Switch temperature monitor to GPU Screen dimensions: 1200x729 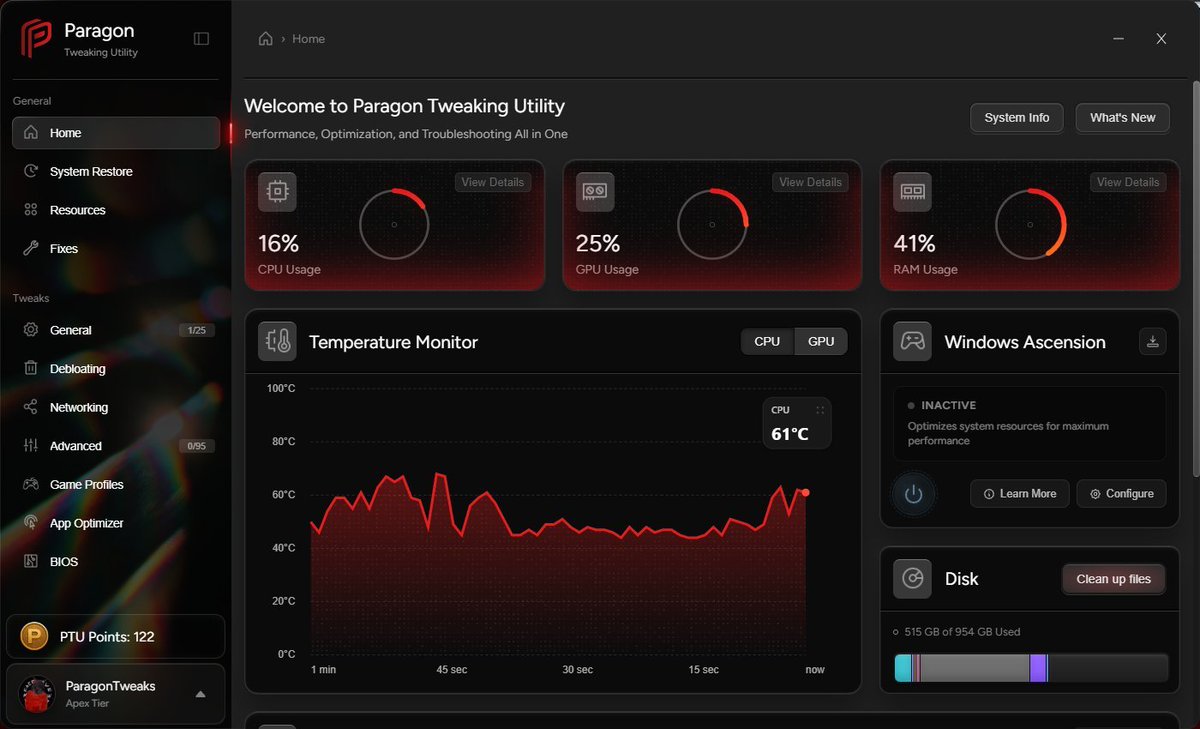pos(821,342)
